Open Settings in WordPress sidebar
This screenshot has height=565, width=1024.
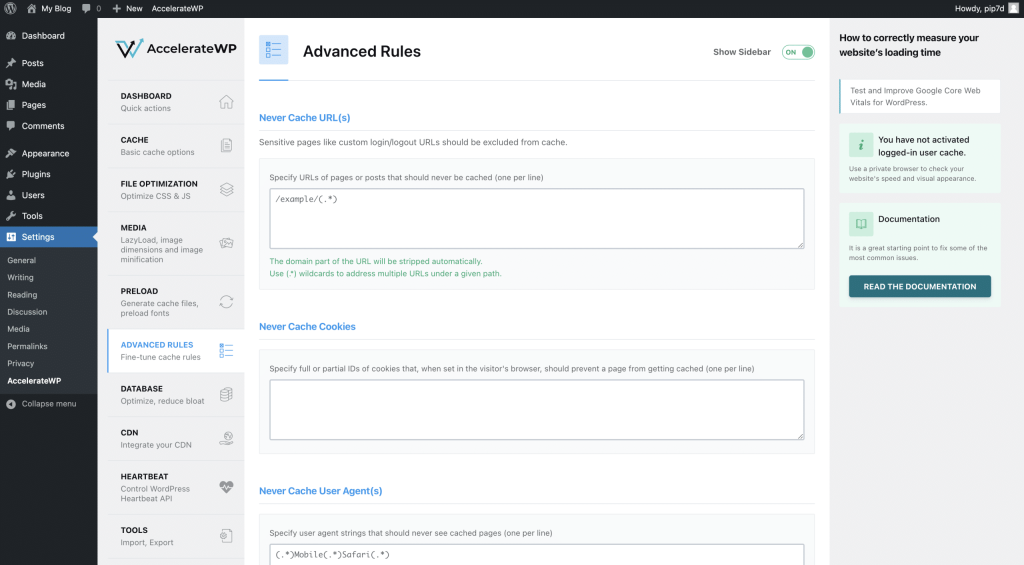(x=48, y=237)
